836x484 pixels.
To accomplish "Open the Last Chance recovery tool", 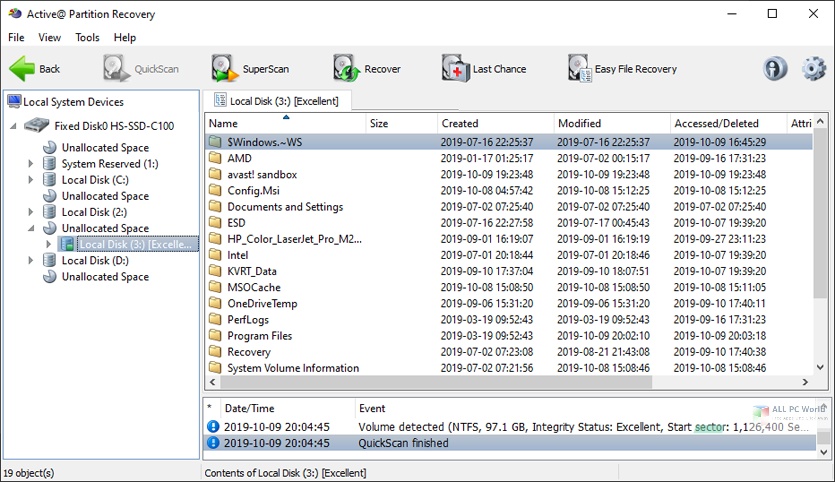I will pyautogui.click(x=484, y=69).
